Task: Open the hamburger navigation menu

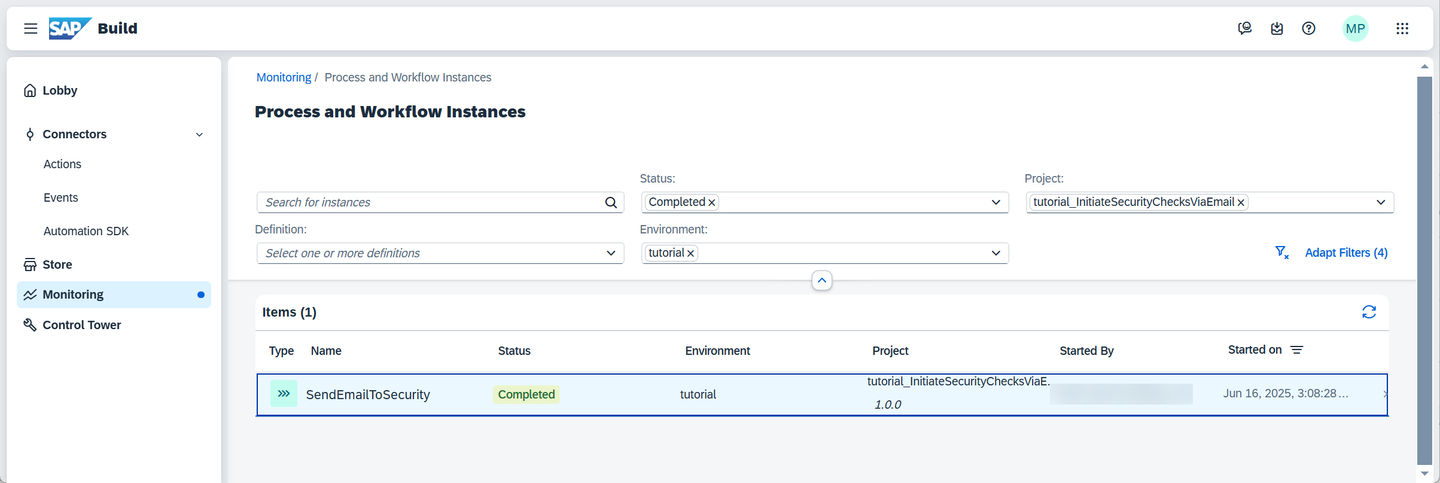Action: point(30,29)
